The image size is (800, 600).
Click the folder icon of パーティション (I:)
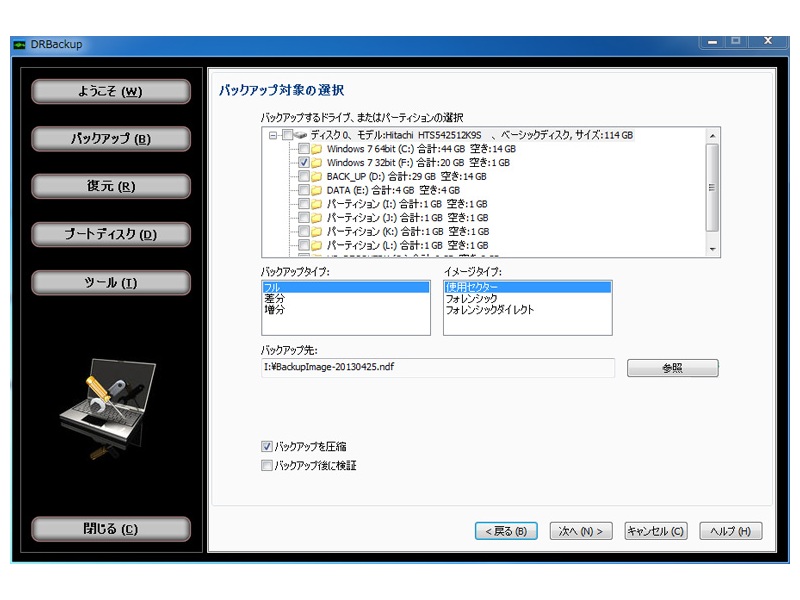[316, 204]
